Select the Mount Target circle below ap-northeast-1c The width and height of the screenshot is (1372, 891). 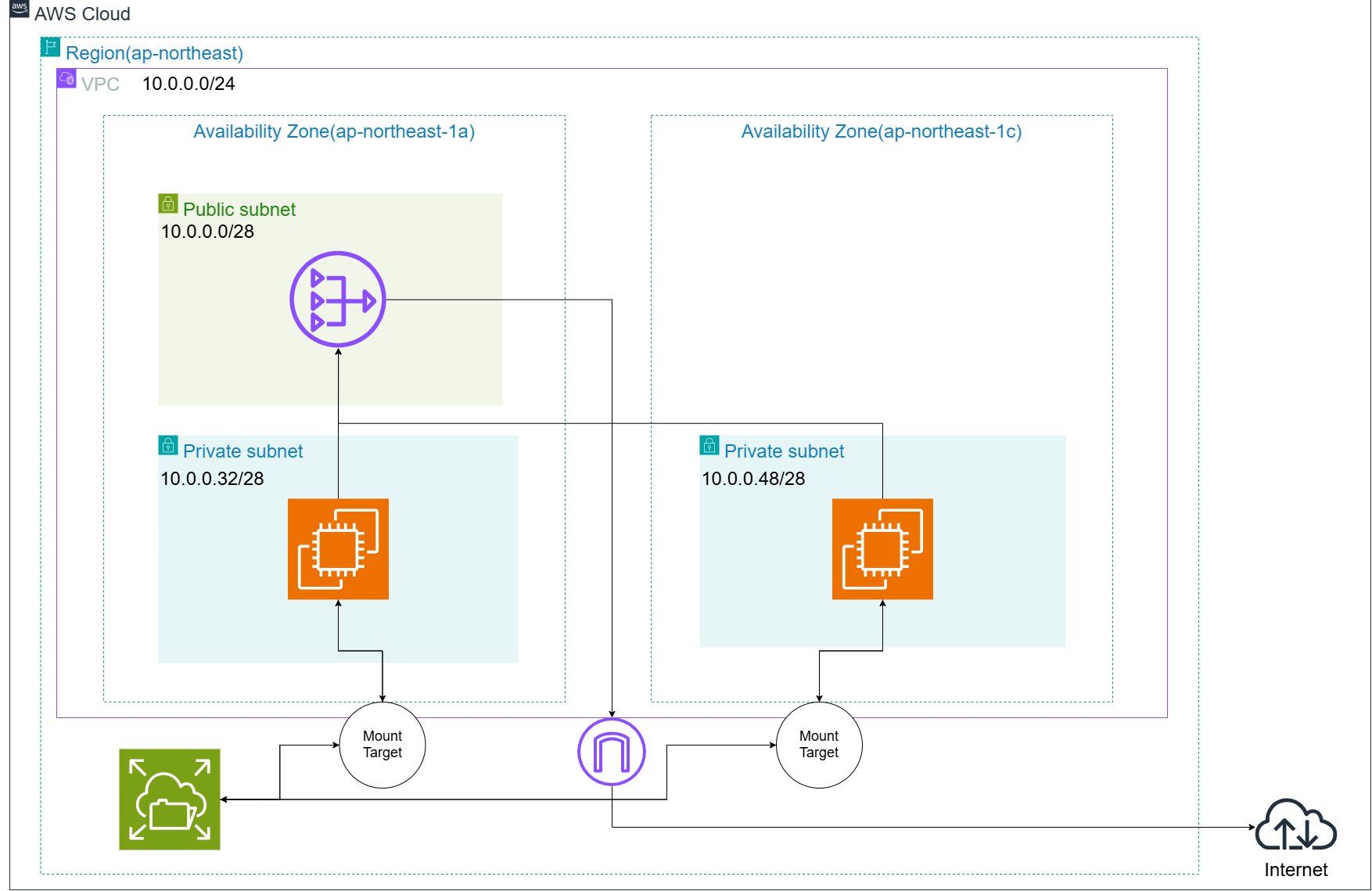tap(819, 745)
